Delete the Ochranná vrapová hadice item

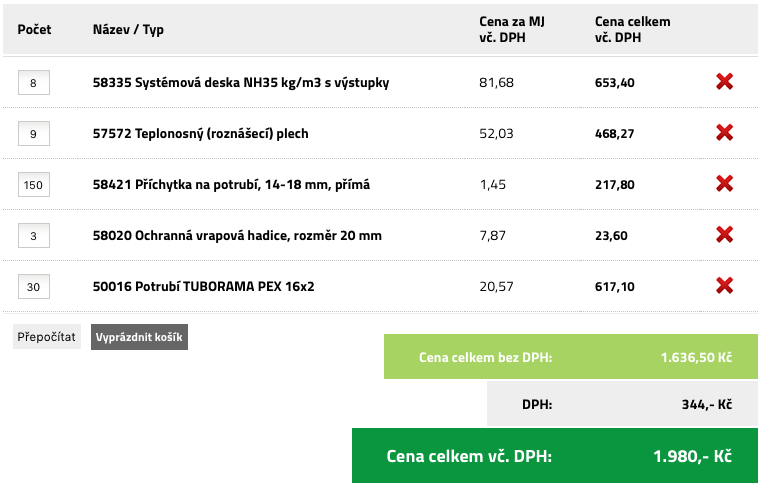point(725,235)
